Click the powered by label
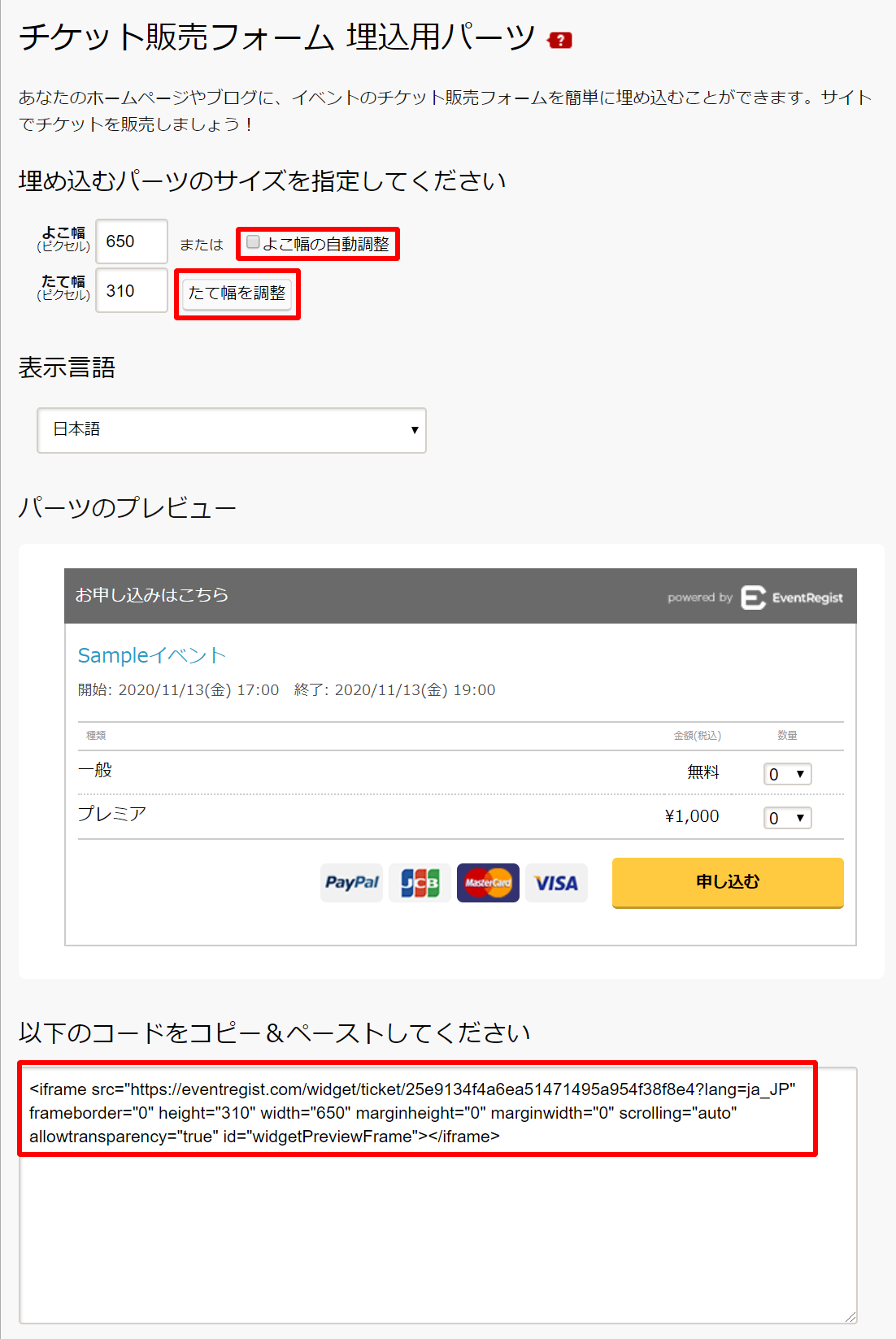Image resolution: width=896 pixels, height=1339 pixels. click(700, 598)
